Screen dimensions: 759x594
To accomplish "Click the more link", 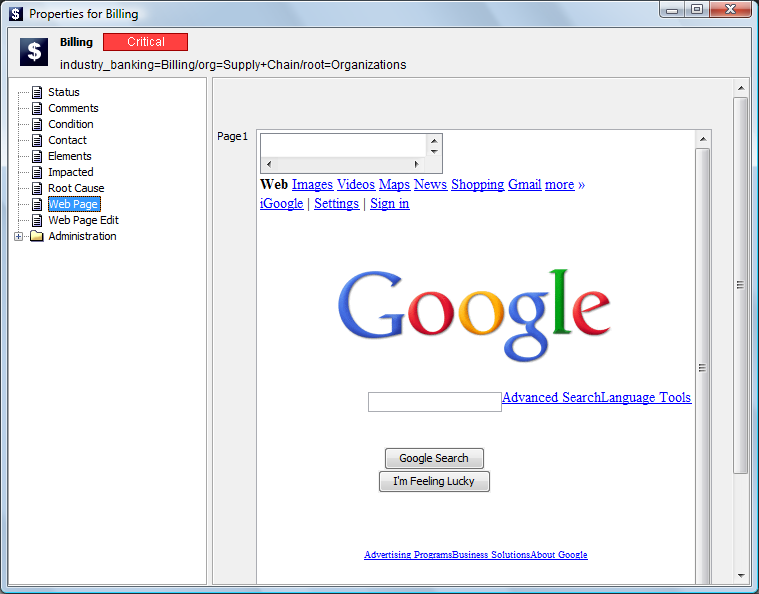I will pos(560,184).
